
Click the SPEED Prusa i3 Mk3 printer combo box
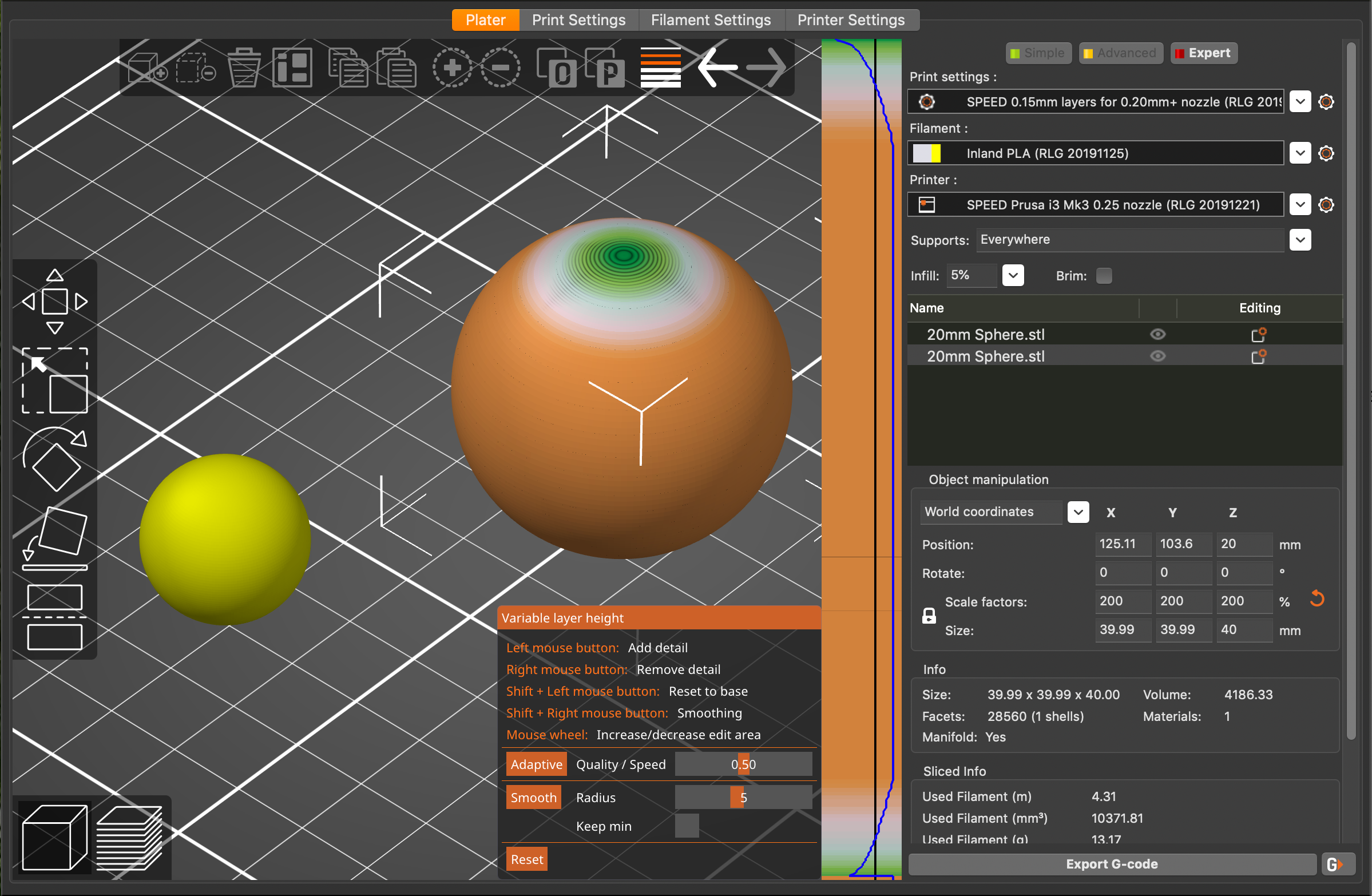1095,205
